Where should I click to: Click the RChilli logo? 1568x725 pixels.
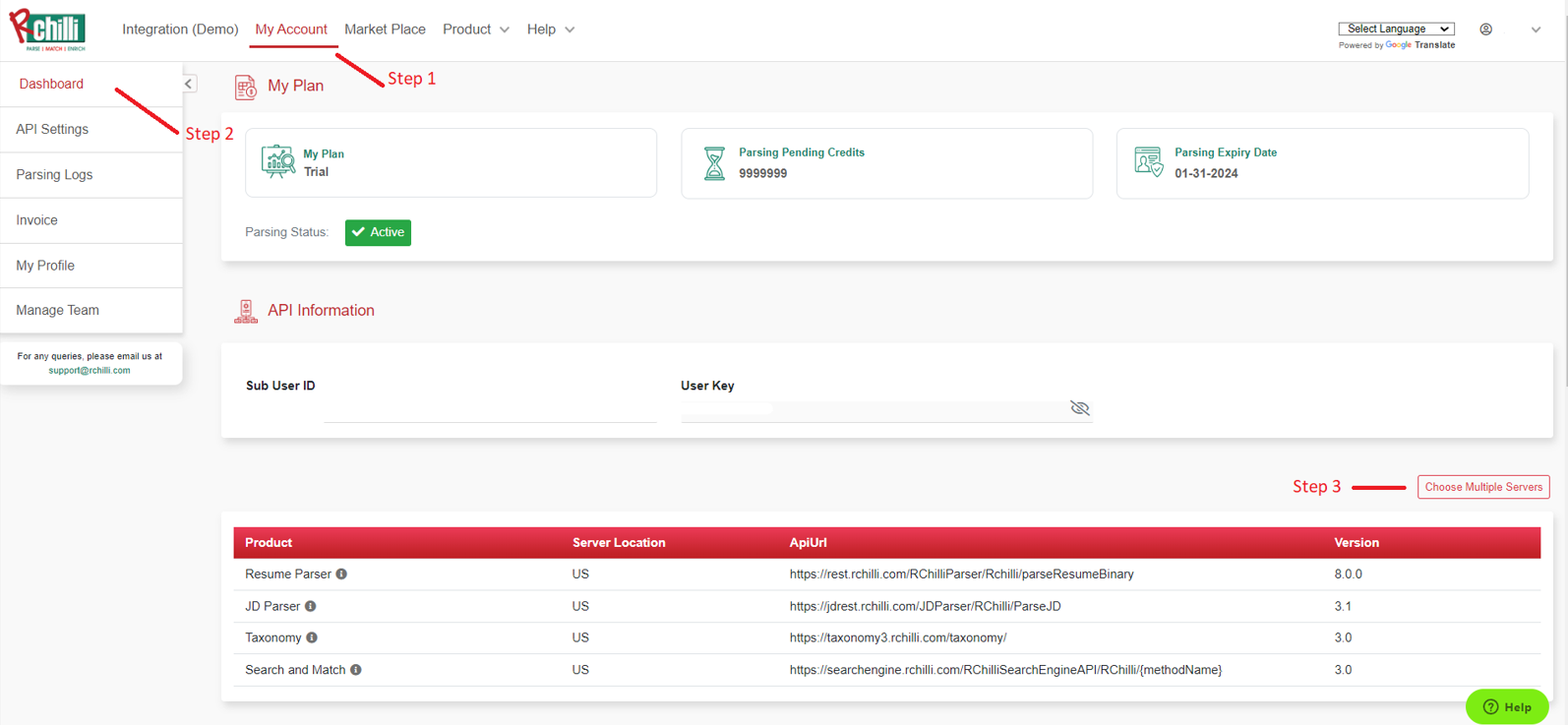[x=47, y=30]
